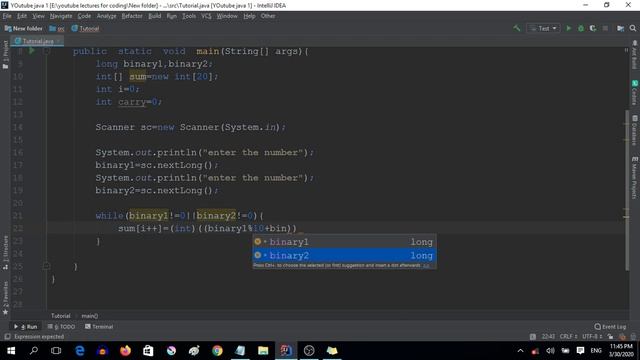Open the Build menu
This screenshot has height=360, width=640.
coord(154,16)
